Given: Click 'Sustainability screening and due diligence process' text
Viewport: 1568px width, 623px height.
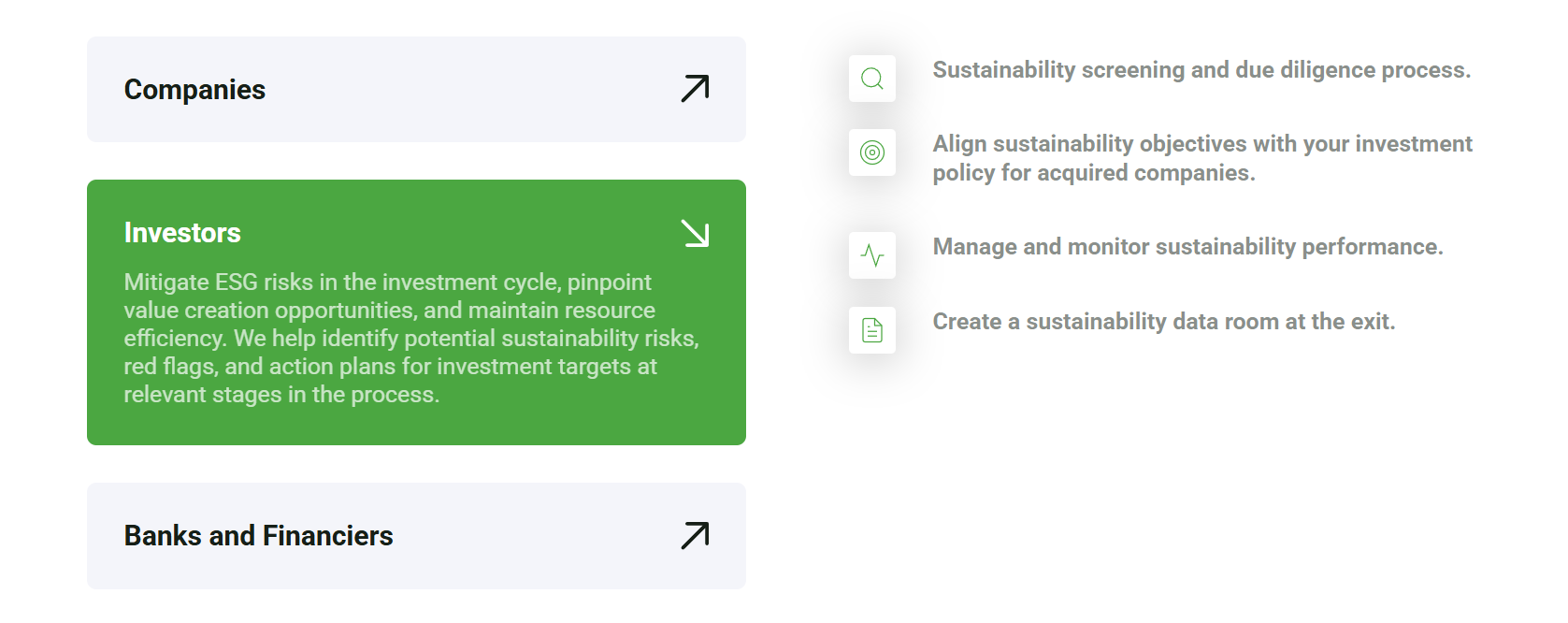Looking at the screenshot, I should pyautogui.click(x=1201, y=70).
